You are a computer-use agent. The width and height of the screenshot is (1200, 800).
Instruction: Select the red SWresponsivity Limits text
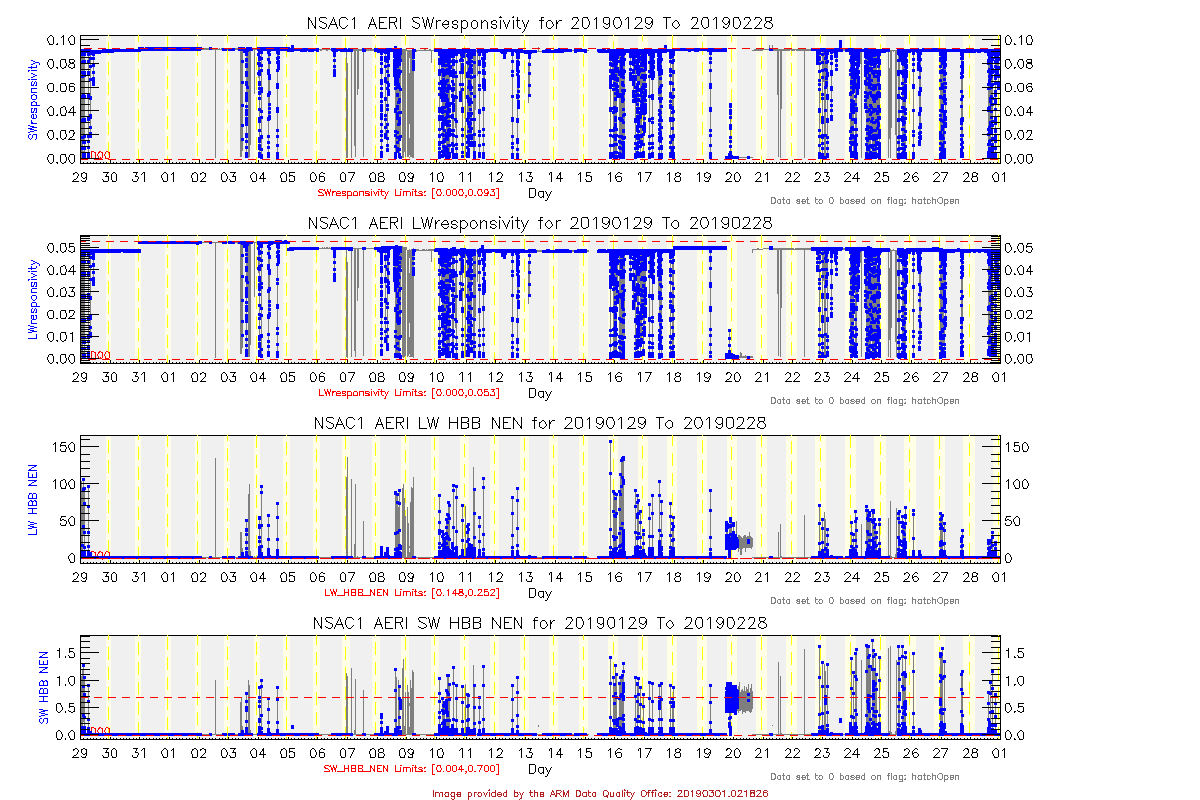[408, 192]
